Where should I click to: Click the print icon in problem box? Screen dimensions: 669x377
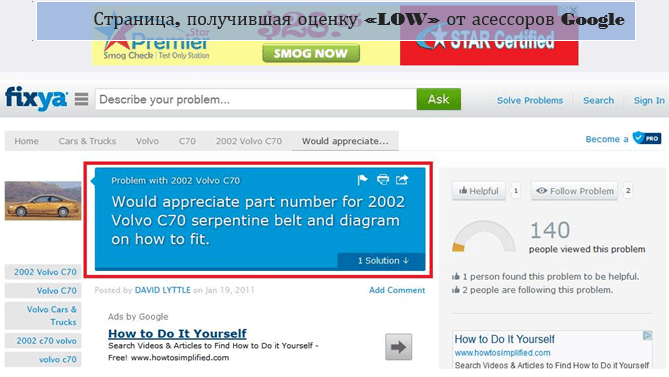click(383, 180)
